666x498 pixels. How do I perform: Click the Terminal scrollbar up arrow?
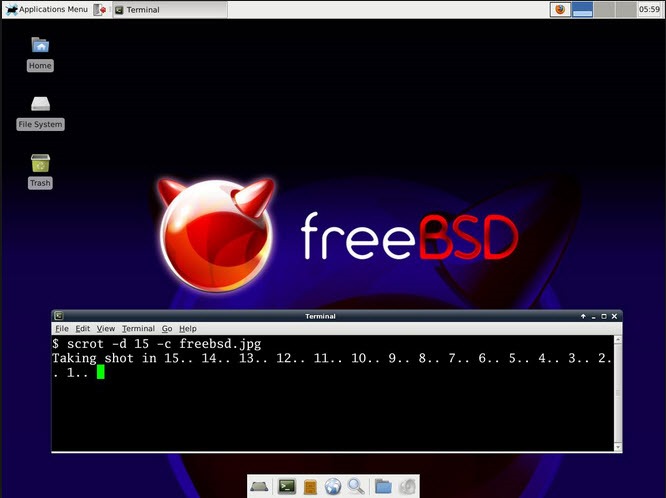(618, 340)
